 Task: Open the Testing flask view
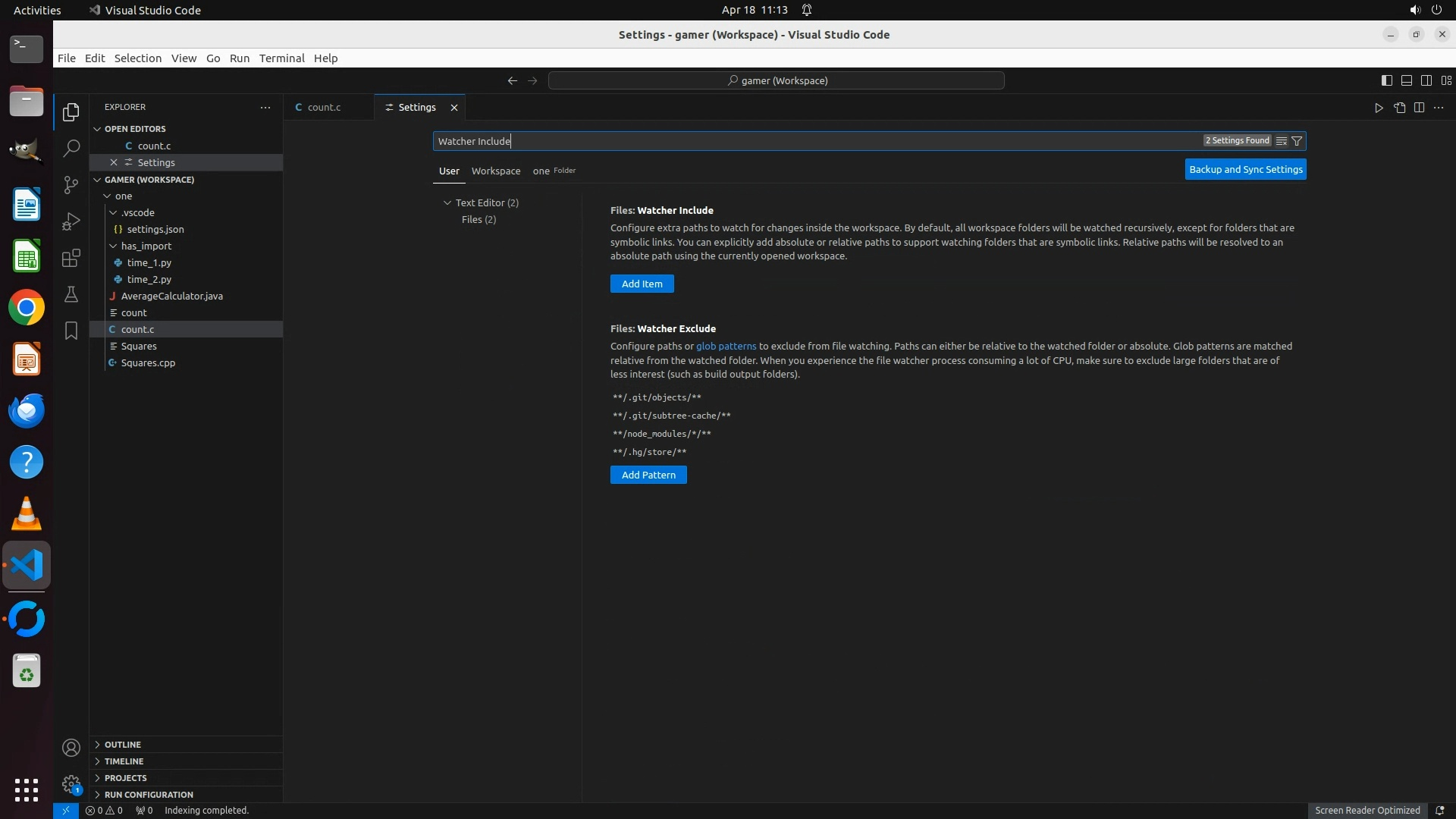pos(71,295)
